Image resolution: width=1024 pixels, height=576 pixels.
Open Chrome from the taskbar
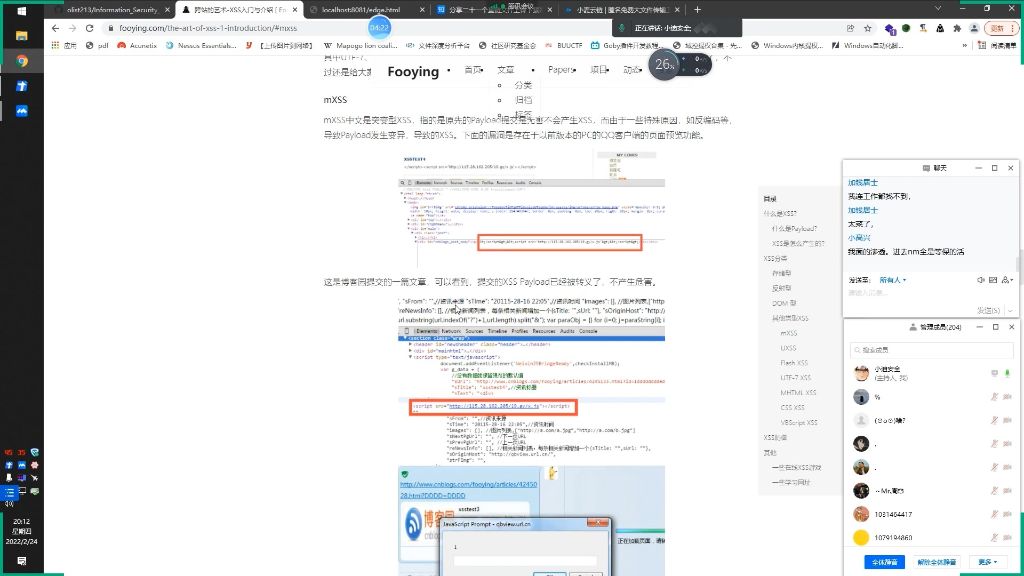pyautogui.click(x=22, y=61)
